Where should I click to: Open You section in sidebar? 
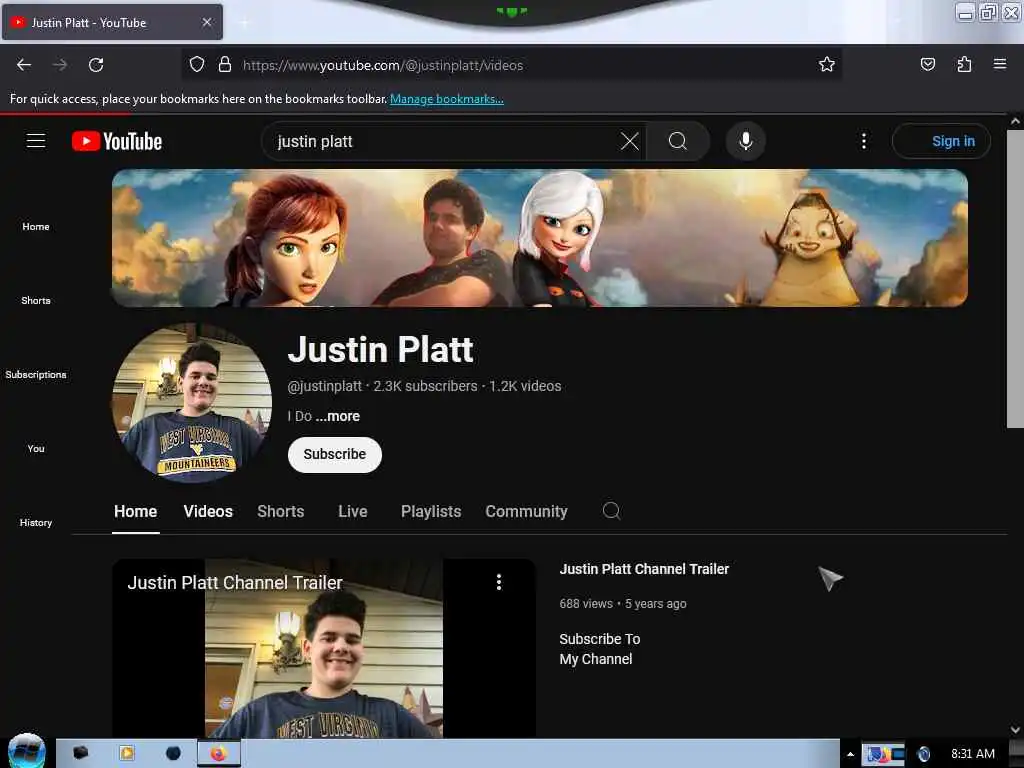[x=36, y=449]
